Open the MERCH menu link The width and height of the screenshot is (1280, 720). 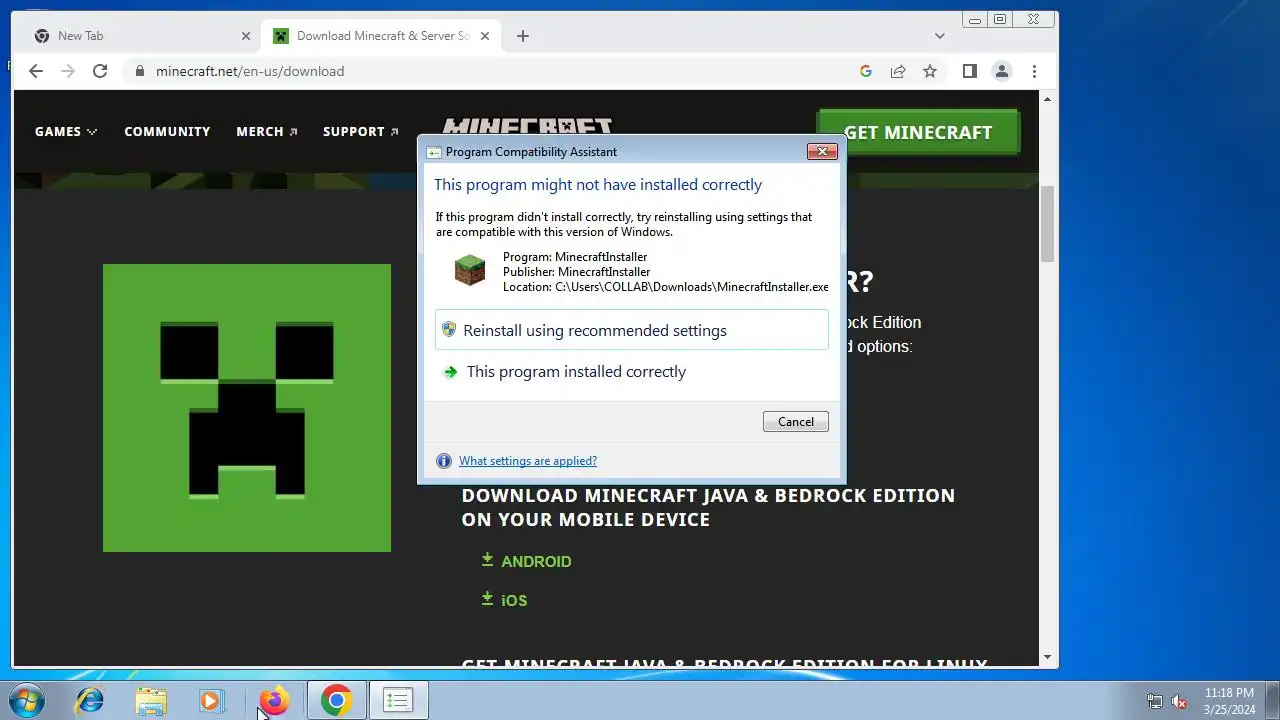pyautogui.click(x=267, y=132)
